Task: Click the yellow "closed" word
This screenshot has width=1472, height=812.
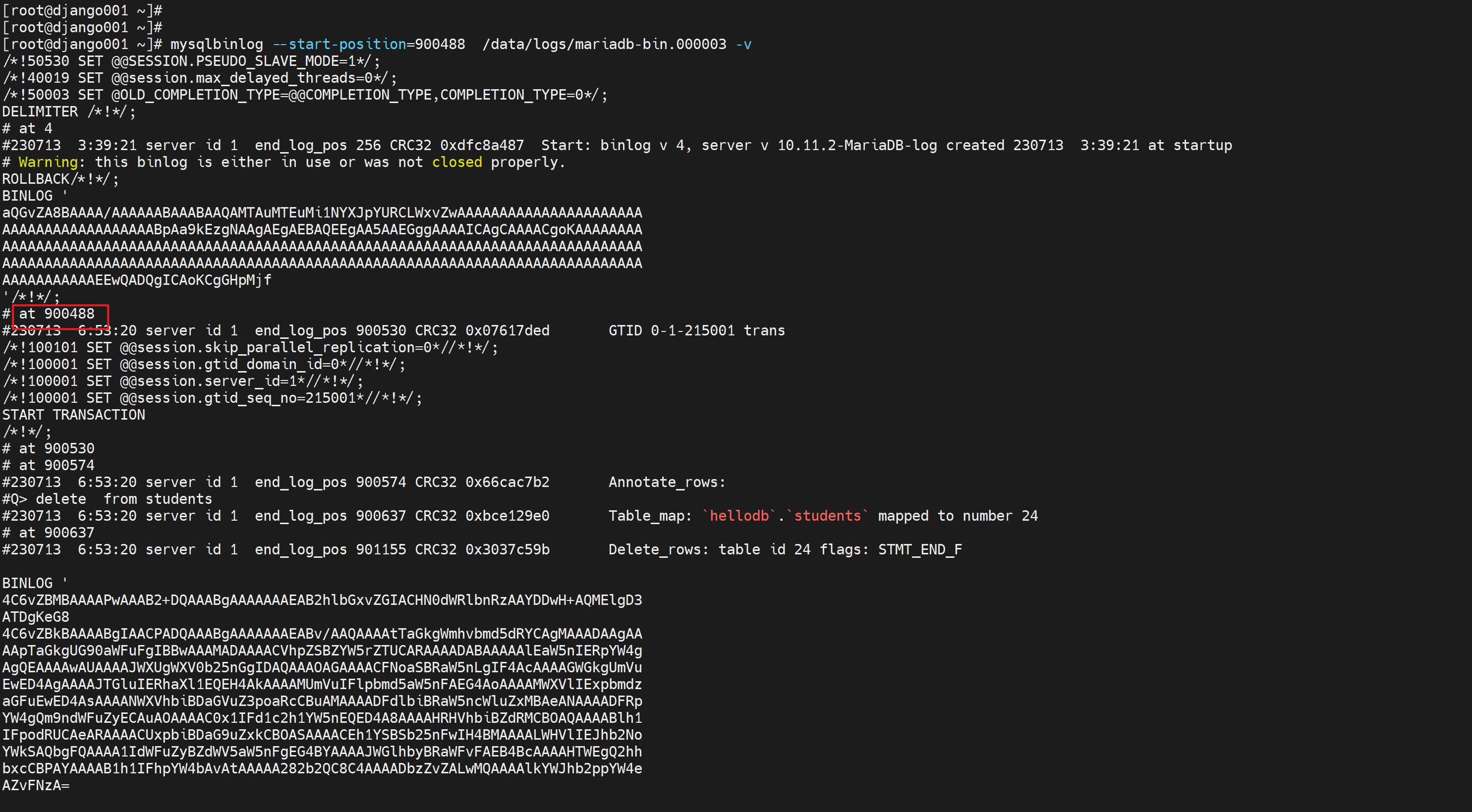Action: pyautogui.click(x=456, y=162)
